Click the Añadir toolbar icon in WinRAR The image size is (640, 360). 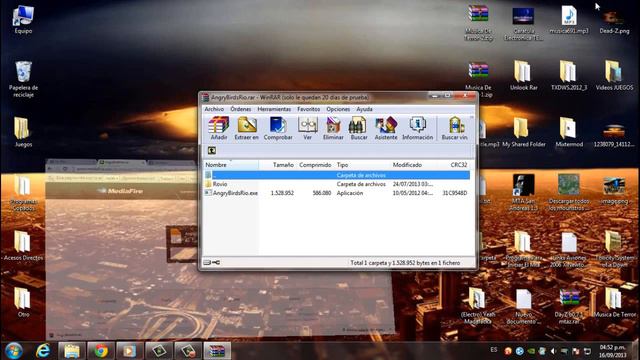click(x=218, y=128)
